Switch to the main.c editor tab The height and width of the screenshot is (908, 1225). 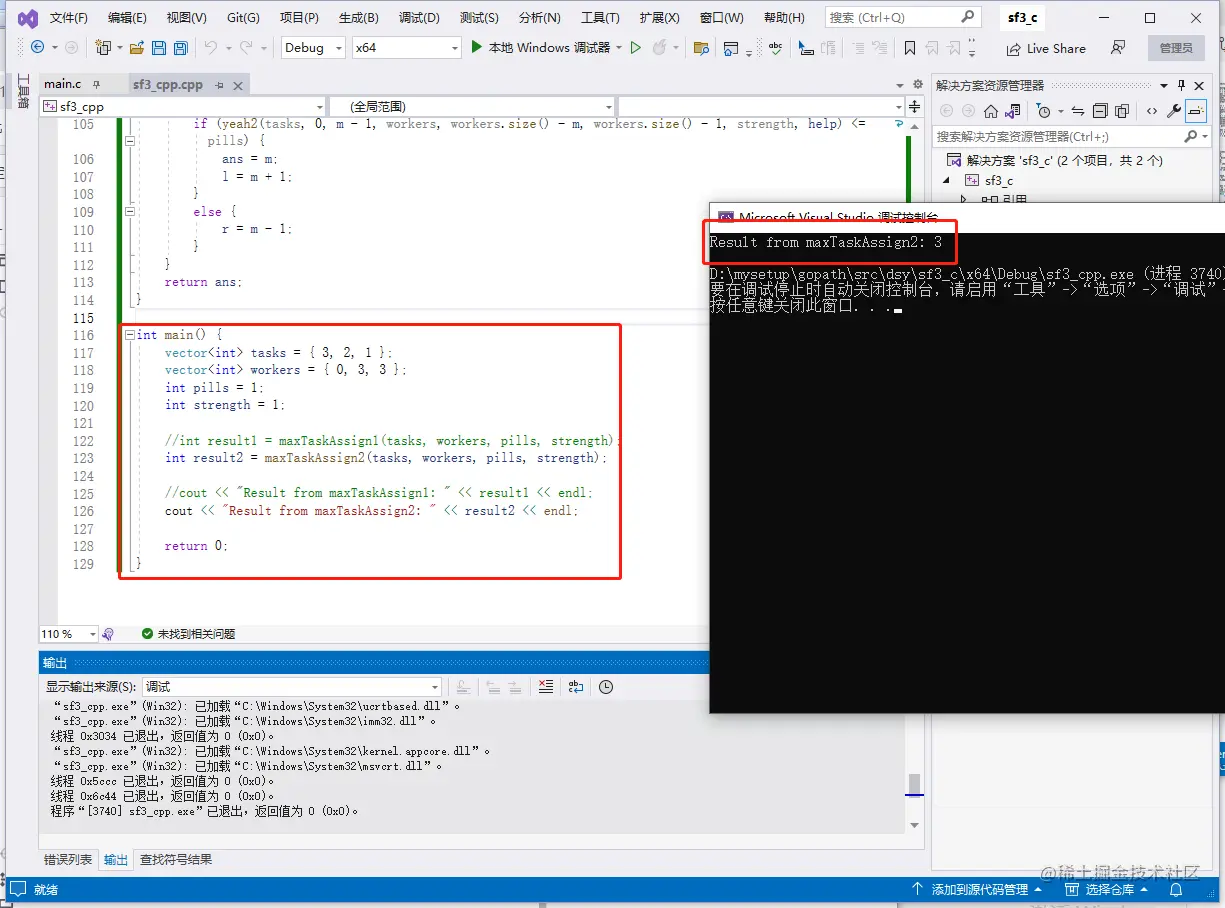[62, 84]
